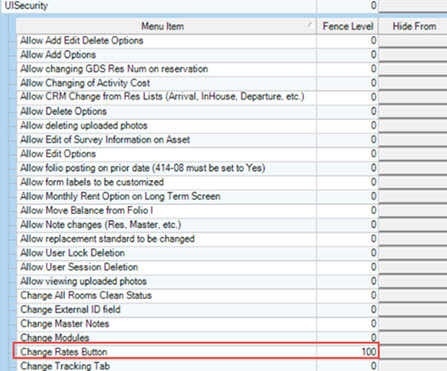The width and height of the screenshot is (447, 371).
Task: Click Hide From cell for Allow viewing uploaded photos
Action: 413,281
